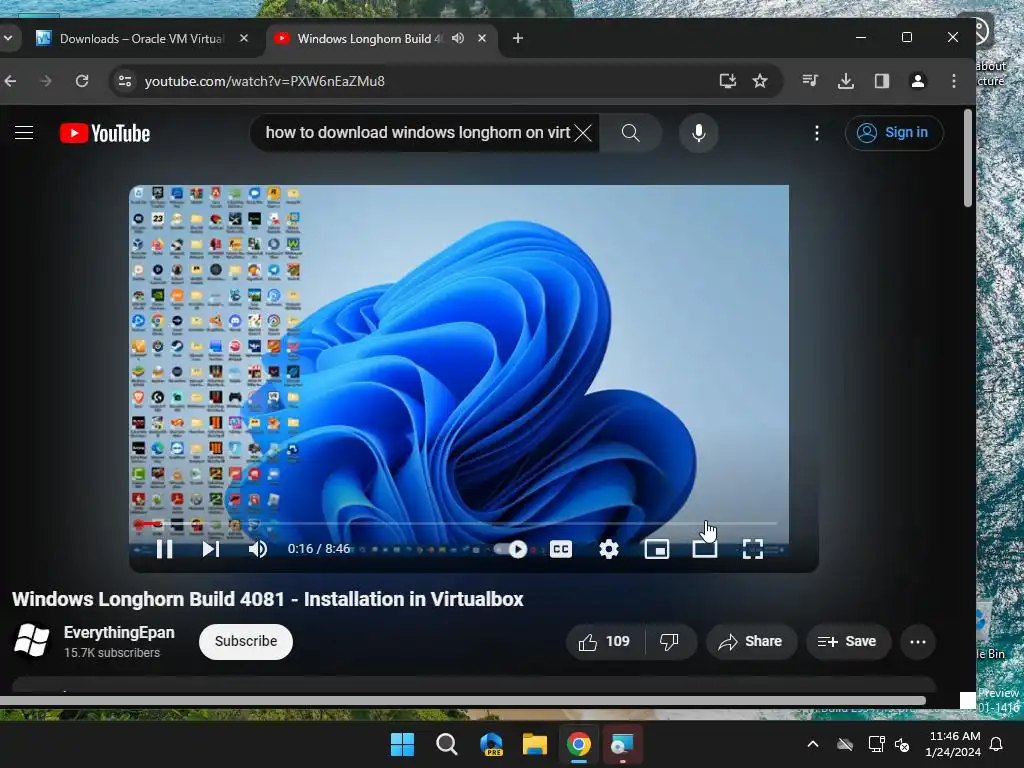Expand the Chrome tab search dropdown
Viewport: 1024px width, 768px height.
coord(8,39)
